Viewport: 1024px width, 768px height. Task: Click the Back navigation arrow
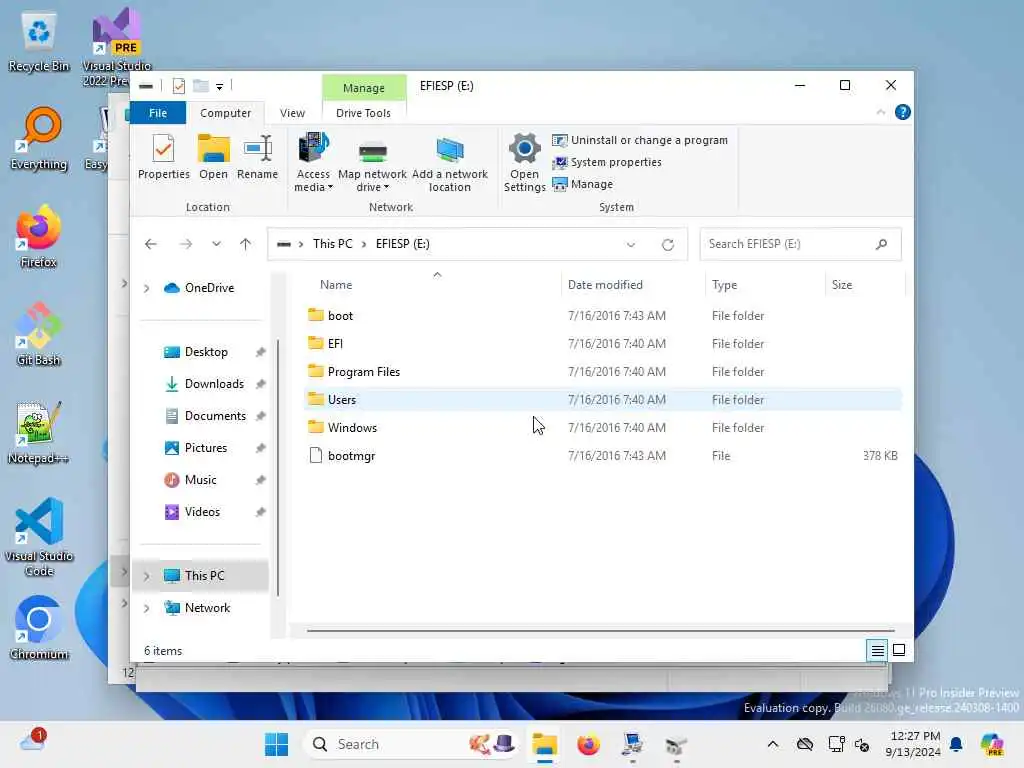[151, 244]
